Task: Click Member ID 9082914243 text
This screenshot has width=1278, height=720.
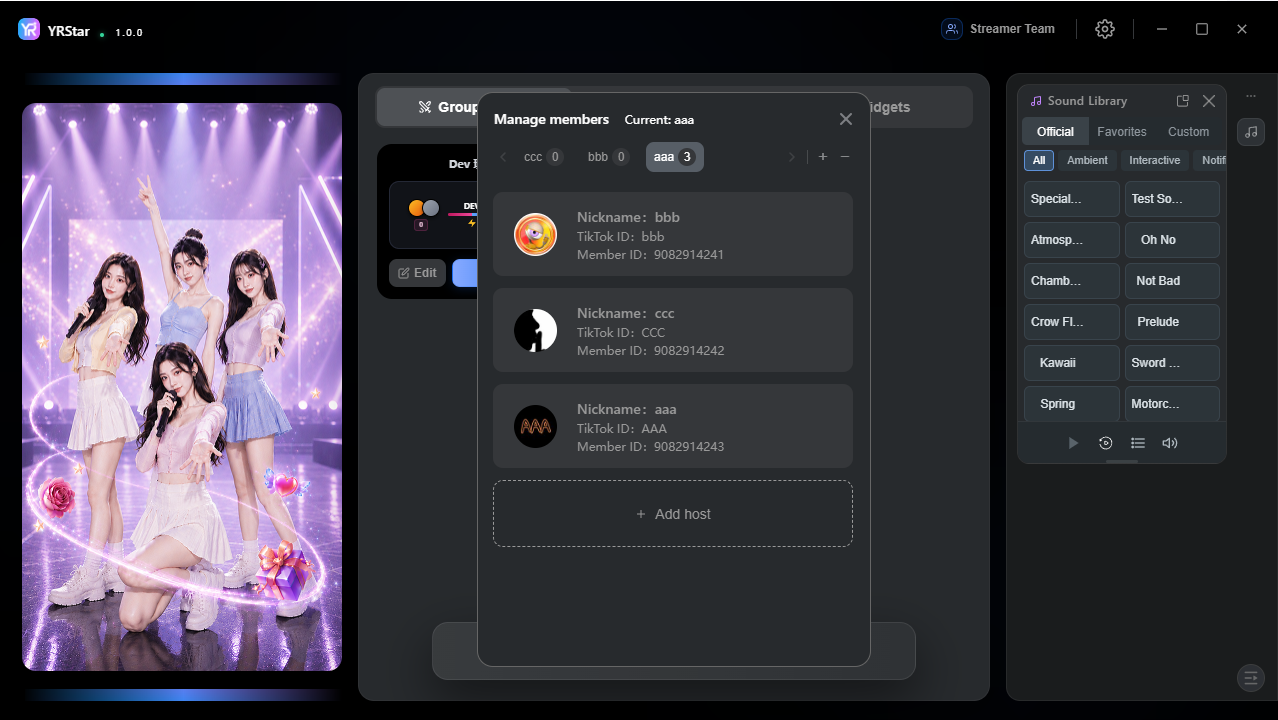Action: pyautogui.click(x=650, y=447)
